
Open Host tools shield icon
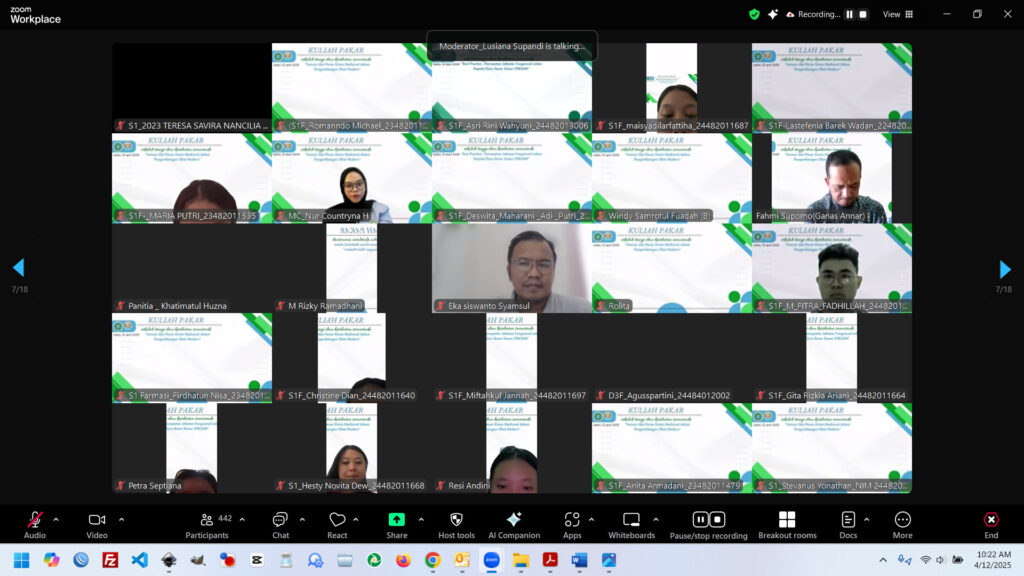click(456, 525)
